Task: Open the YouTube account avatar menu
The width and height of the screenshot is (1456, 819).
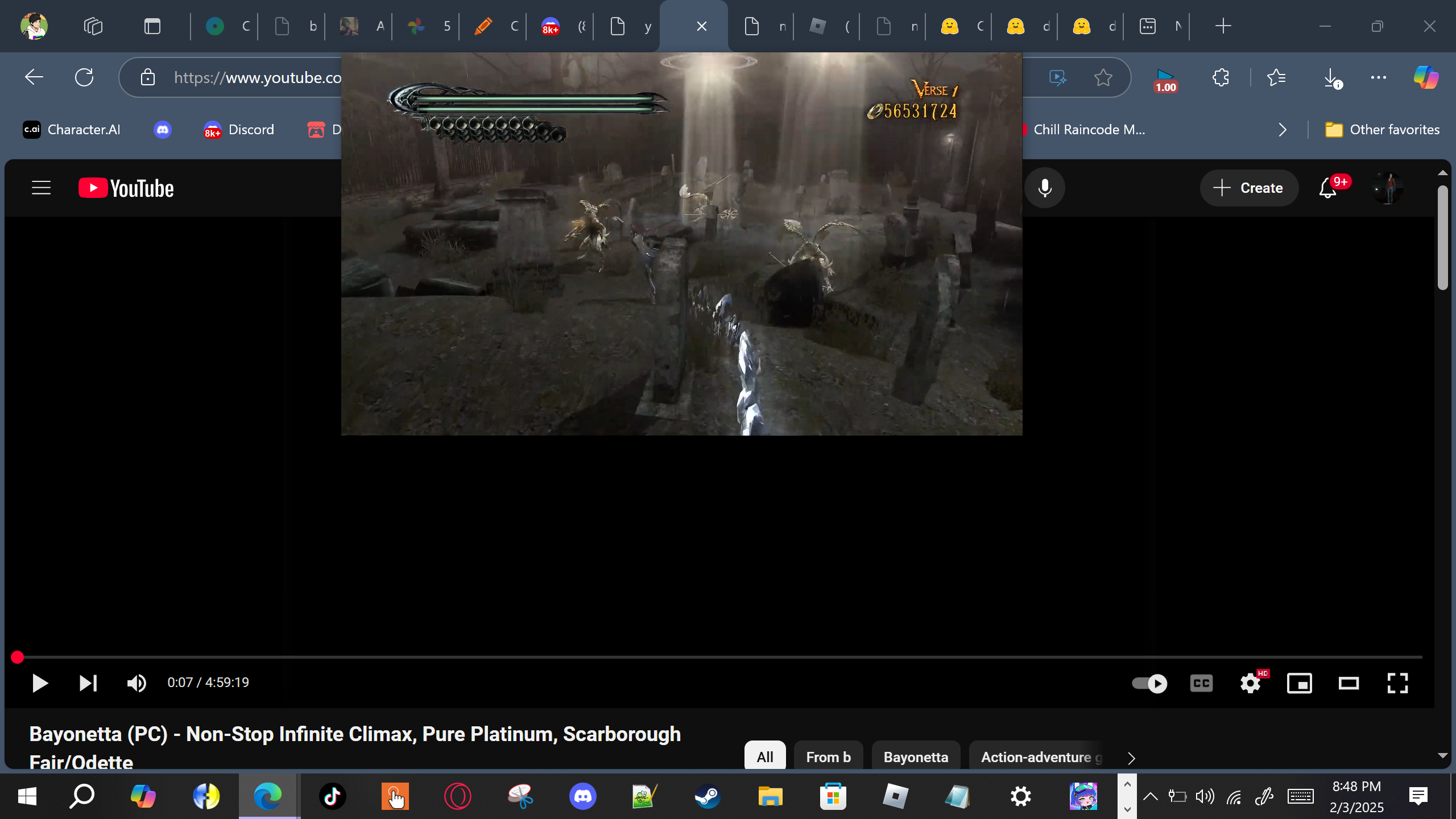Action: 1387,188
